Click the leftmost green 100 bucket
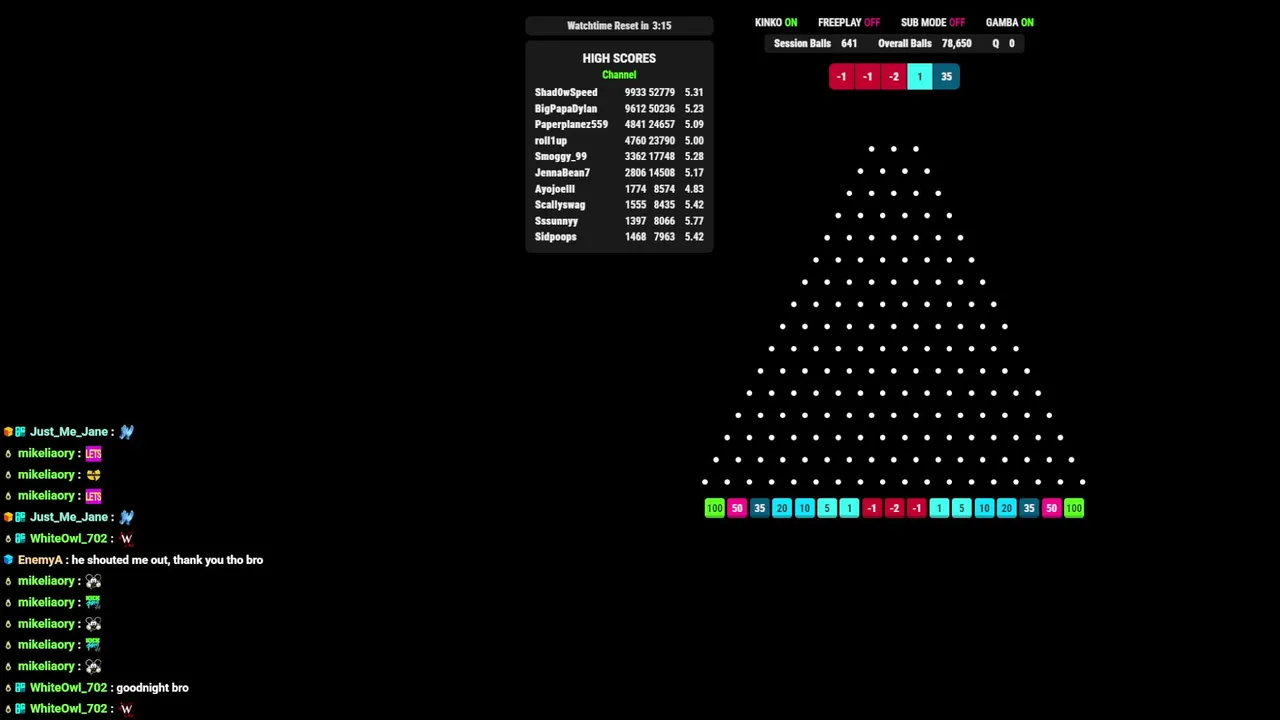The width and height of the screenshot is (1280, 720). (x=714, y=508)
